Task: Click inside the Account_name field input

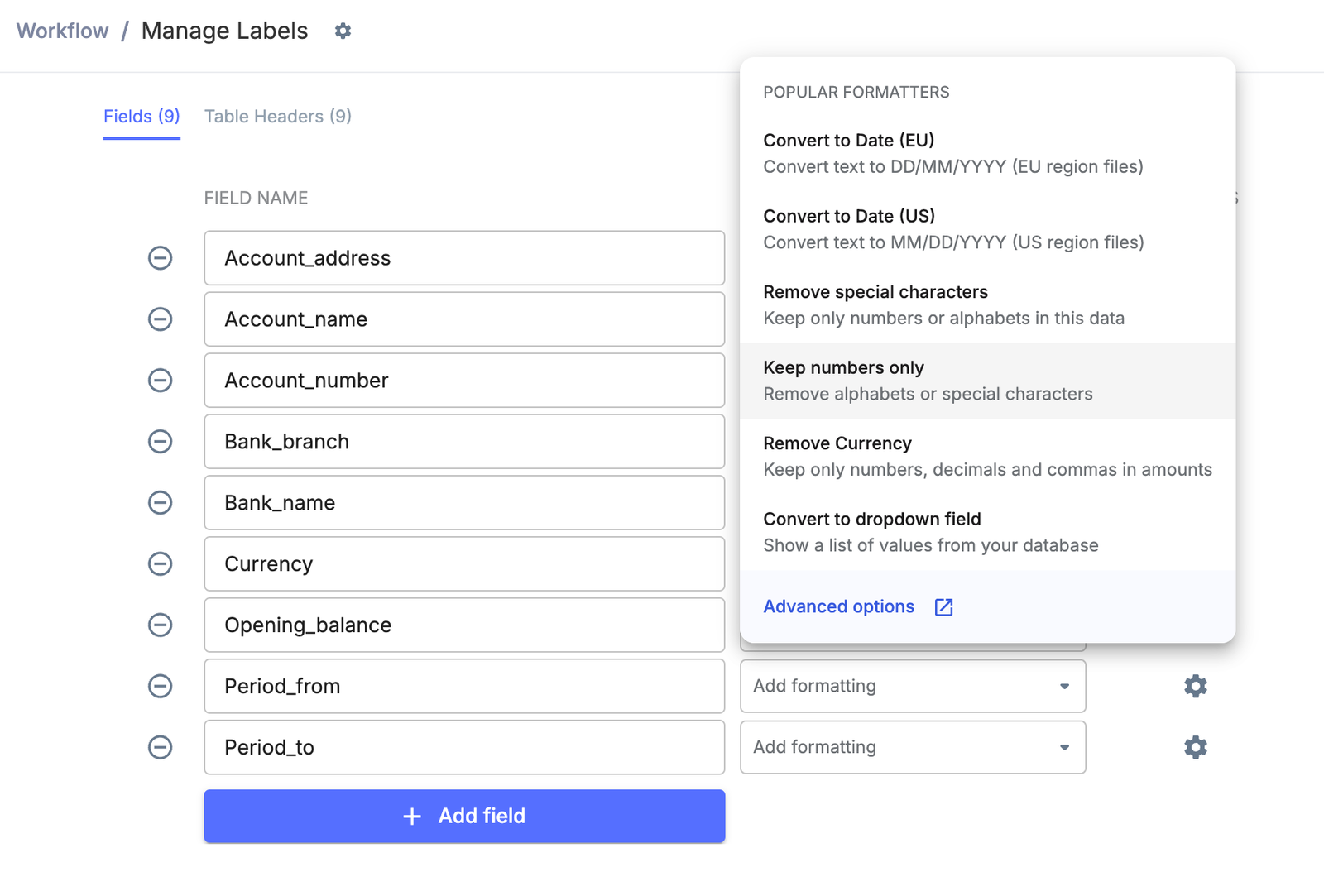Action: (x=464, y=319)
